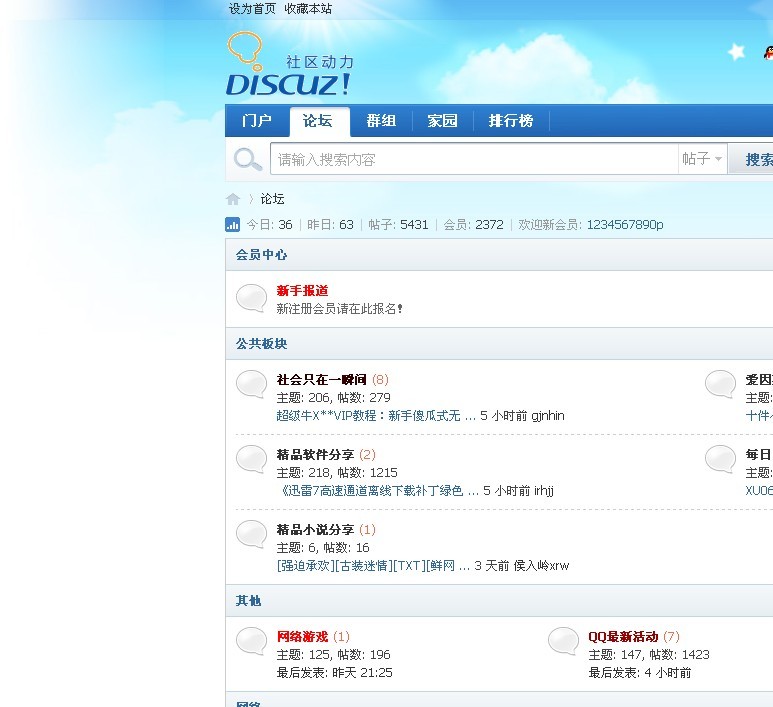This screenshot has width=773, height=707.
Task: Click the magnifier search icon
Action: [x=247, y=159]
